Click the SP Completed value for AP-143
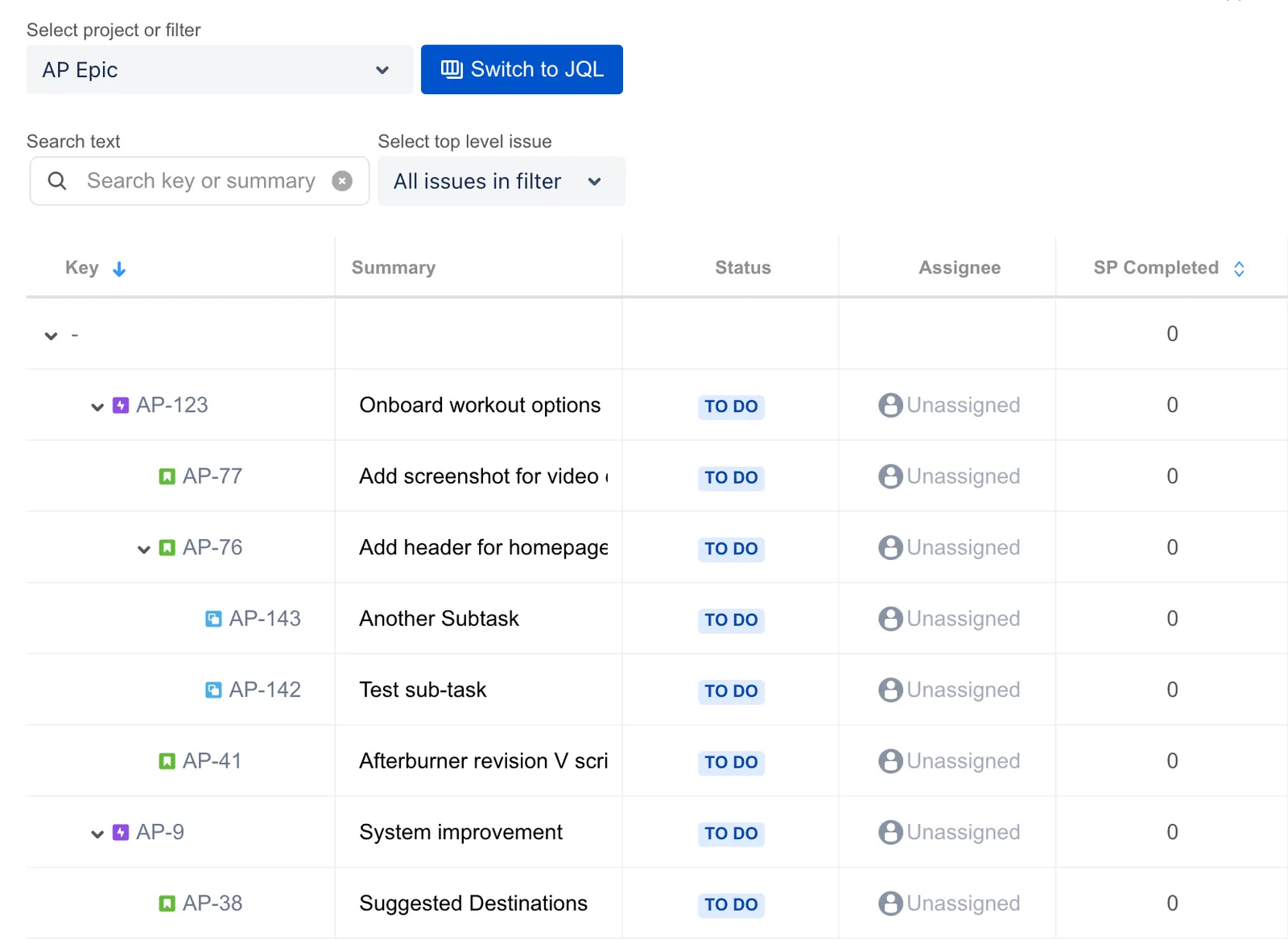 point(1172,619)
